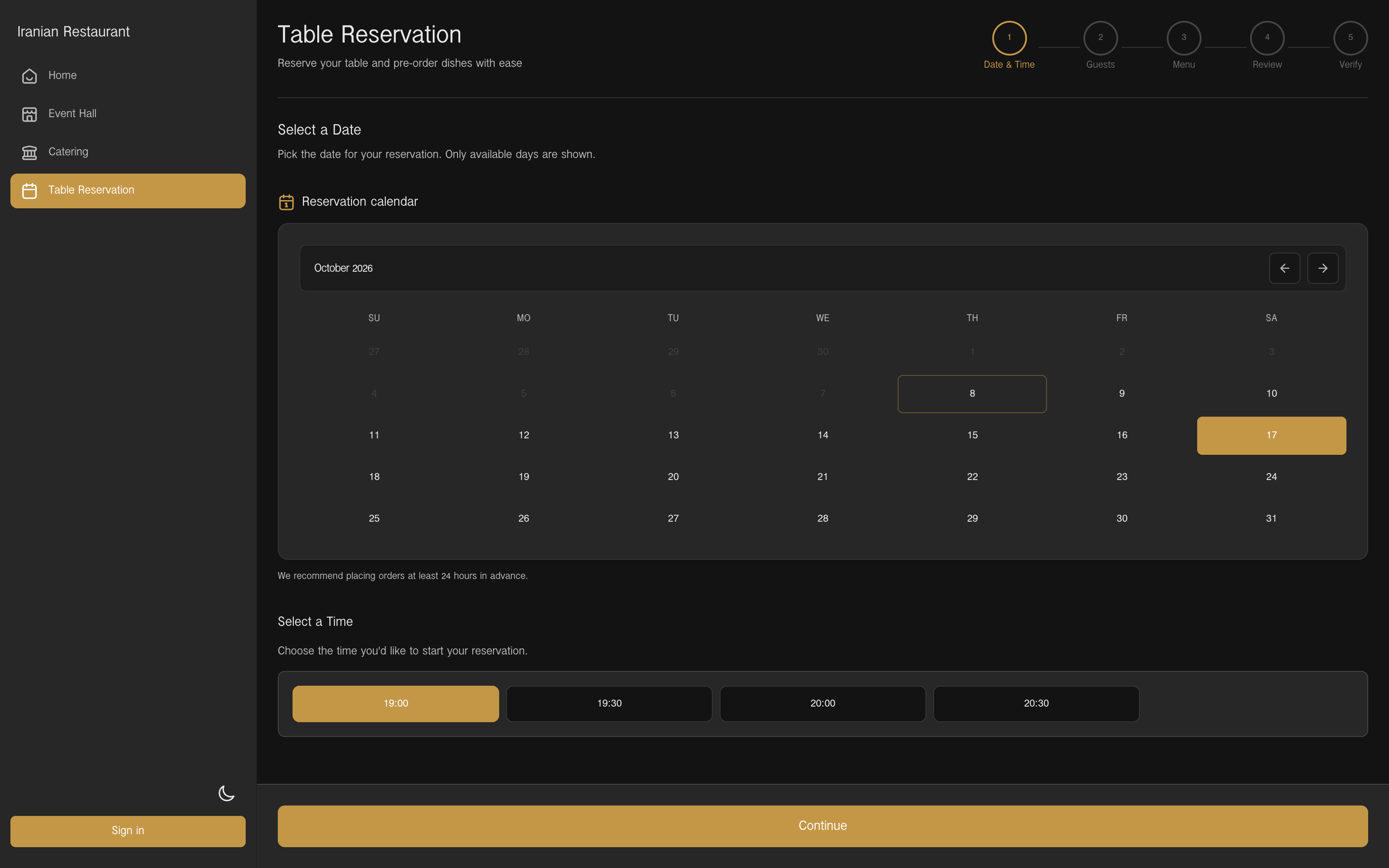This screenshot has width=1389, height=868.
Task: Select October 25 on the calendar
Action: 374,518
